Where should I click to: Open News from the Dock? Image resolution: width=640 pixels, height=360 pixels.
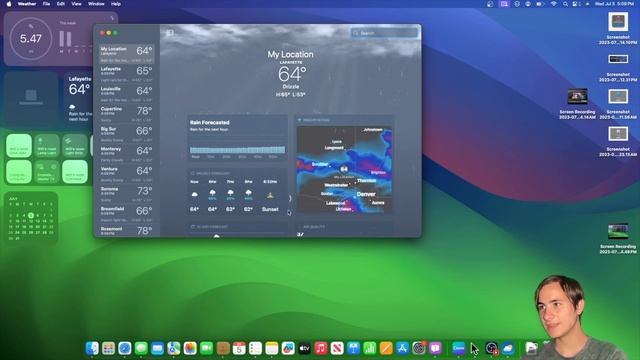pos(337,348)
